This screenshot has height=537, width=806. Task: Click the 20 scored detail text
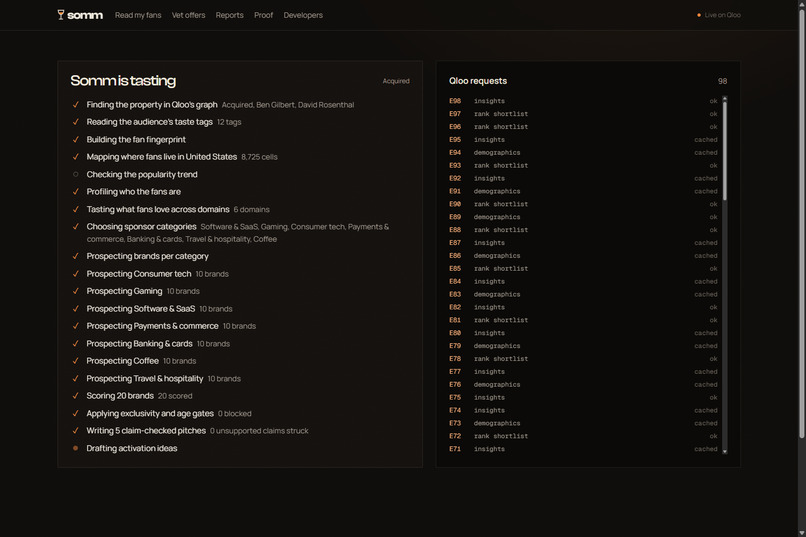175,396
